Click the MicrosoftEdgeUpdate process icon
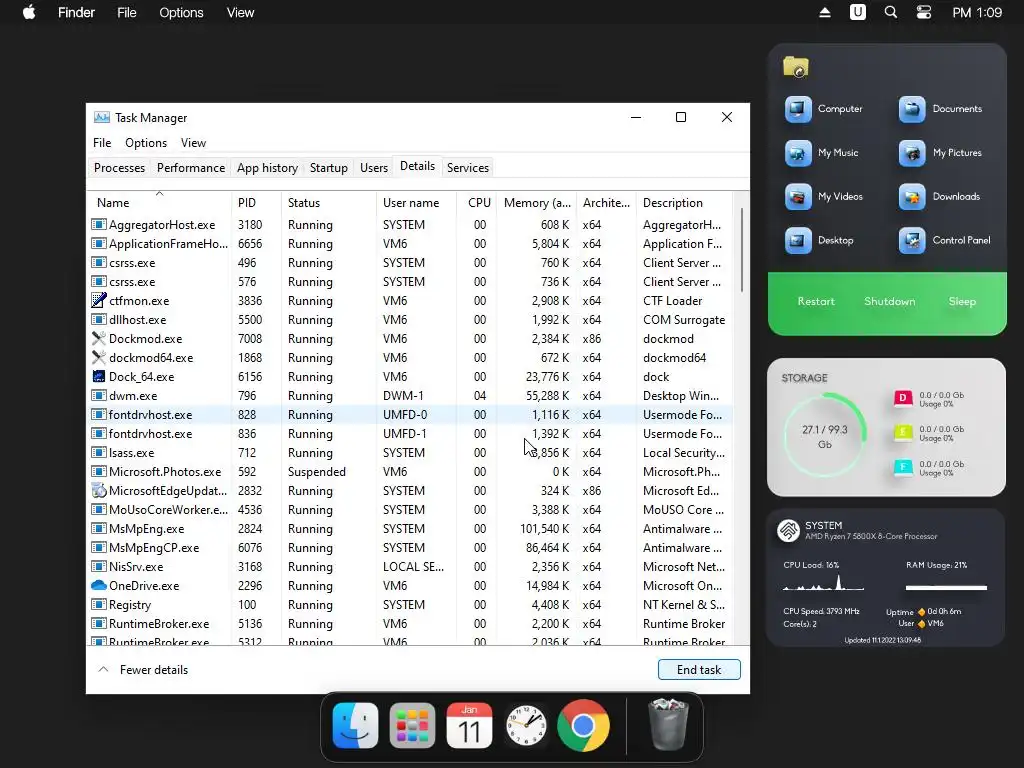This screenshot has height=768, width=1024. (x=99, y=490)
